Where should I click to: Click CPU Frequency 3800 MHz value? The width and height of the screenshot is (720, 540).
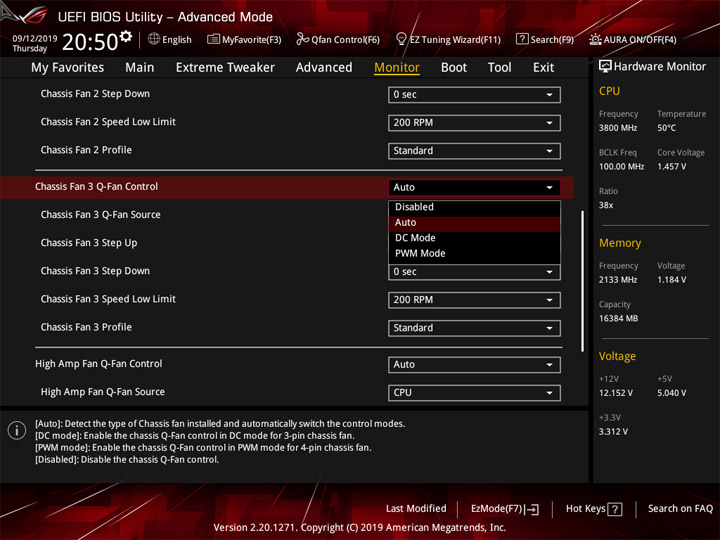pyautogui.click(x=618, y=128)
